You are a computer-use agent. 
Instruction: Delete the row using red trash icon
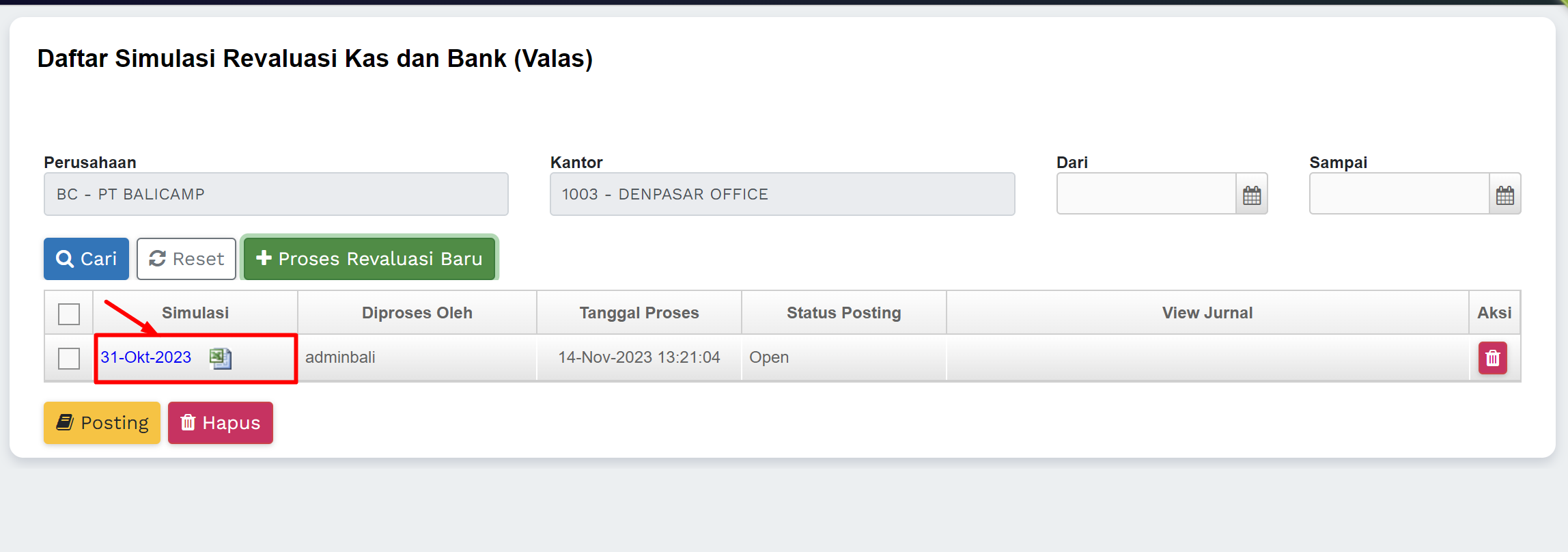coord(1492,358)
